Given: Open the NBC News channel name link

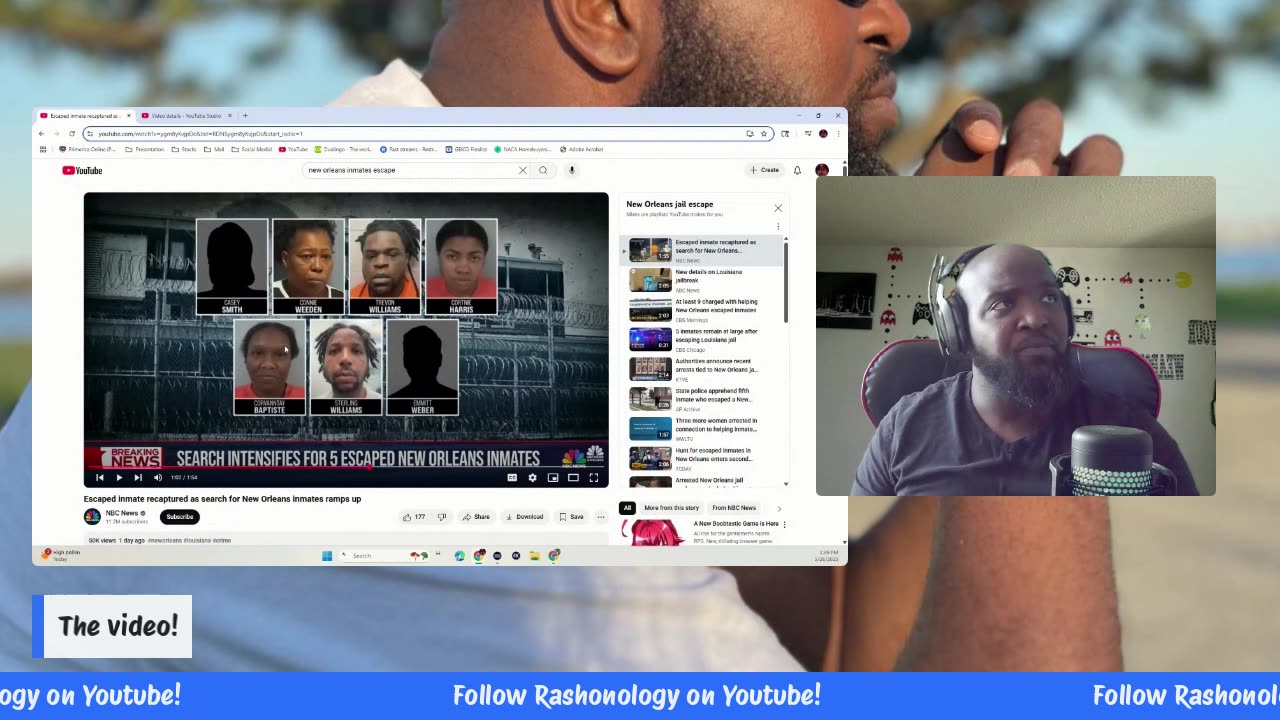Looking at the screenshot, I should pyautogui.click(x=122, y=513).
